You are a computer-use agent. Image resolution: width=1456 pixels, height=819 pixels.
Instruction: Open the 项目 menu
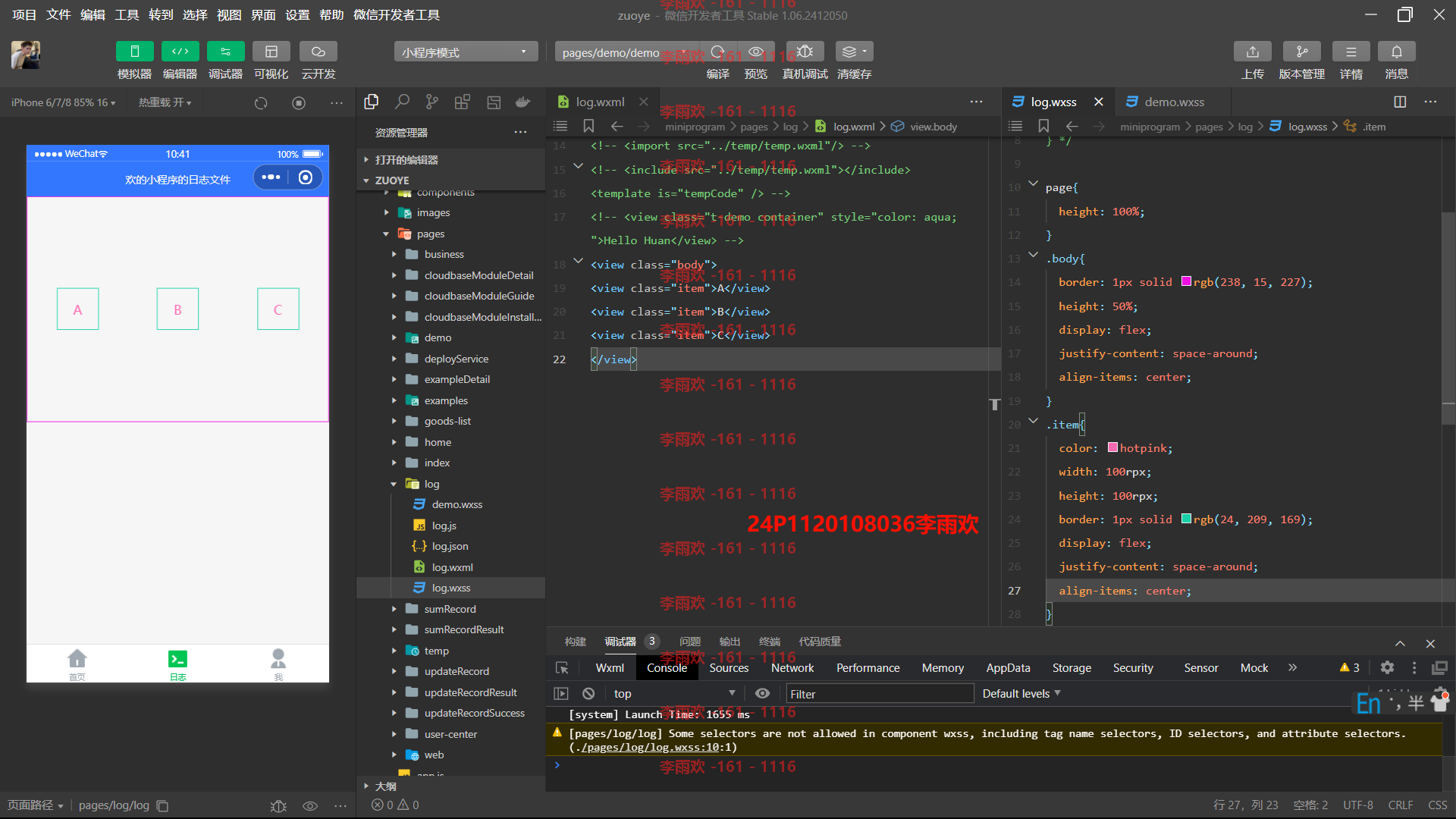click(24, 14)
